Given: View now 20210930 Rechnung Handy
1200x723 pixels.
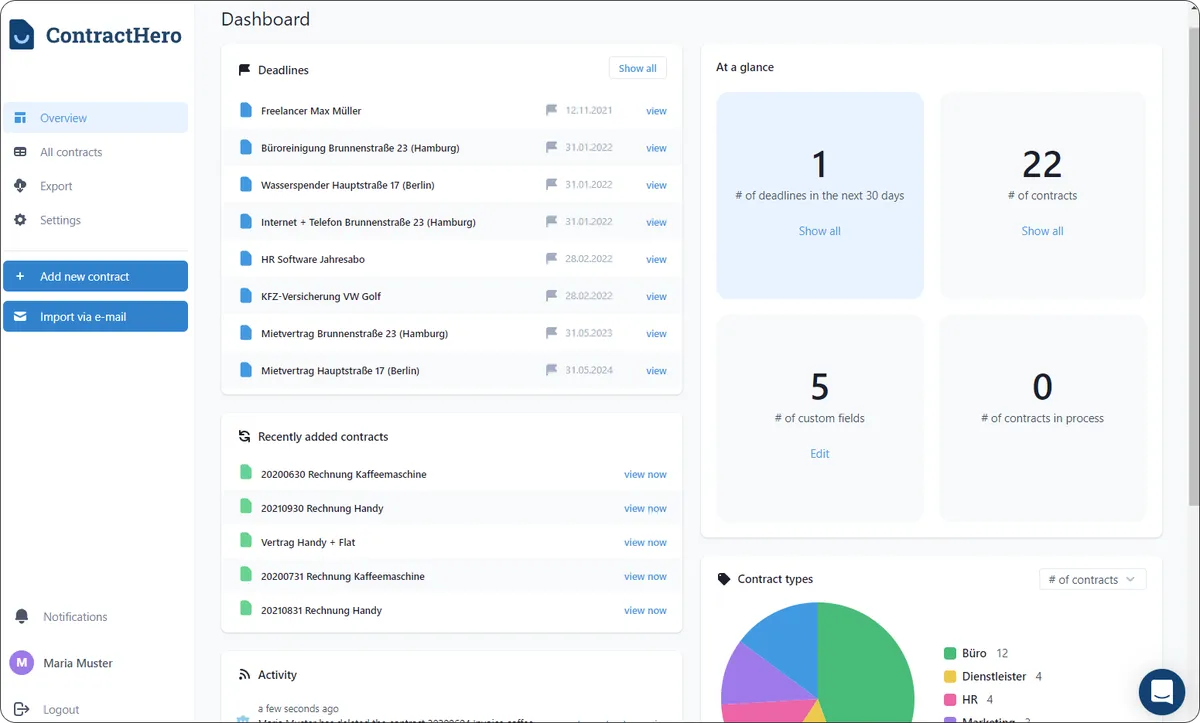Looking at the screenshot, I should click(645, 509).
